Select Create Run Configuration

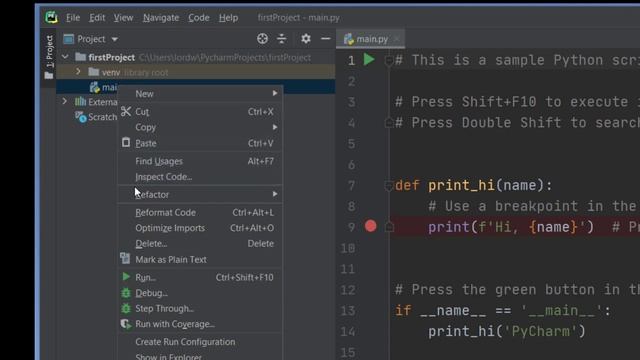point(200,342)
